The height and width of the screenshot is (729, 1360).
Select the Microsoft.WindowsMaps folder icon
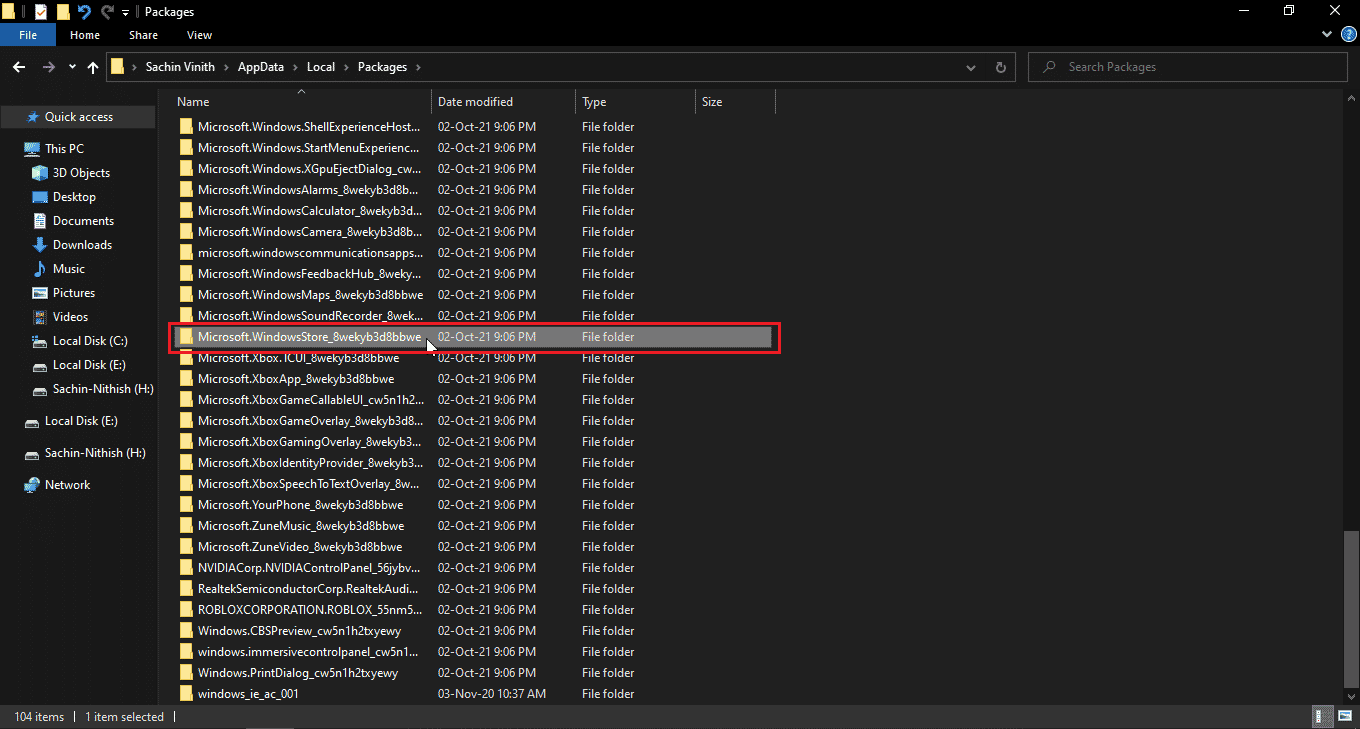pos(185,295)
